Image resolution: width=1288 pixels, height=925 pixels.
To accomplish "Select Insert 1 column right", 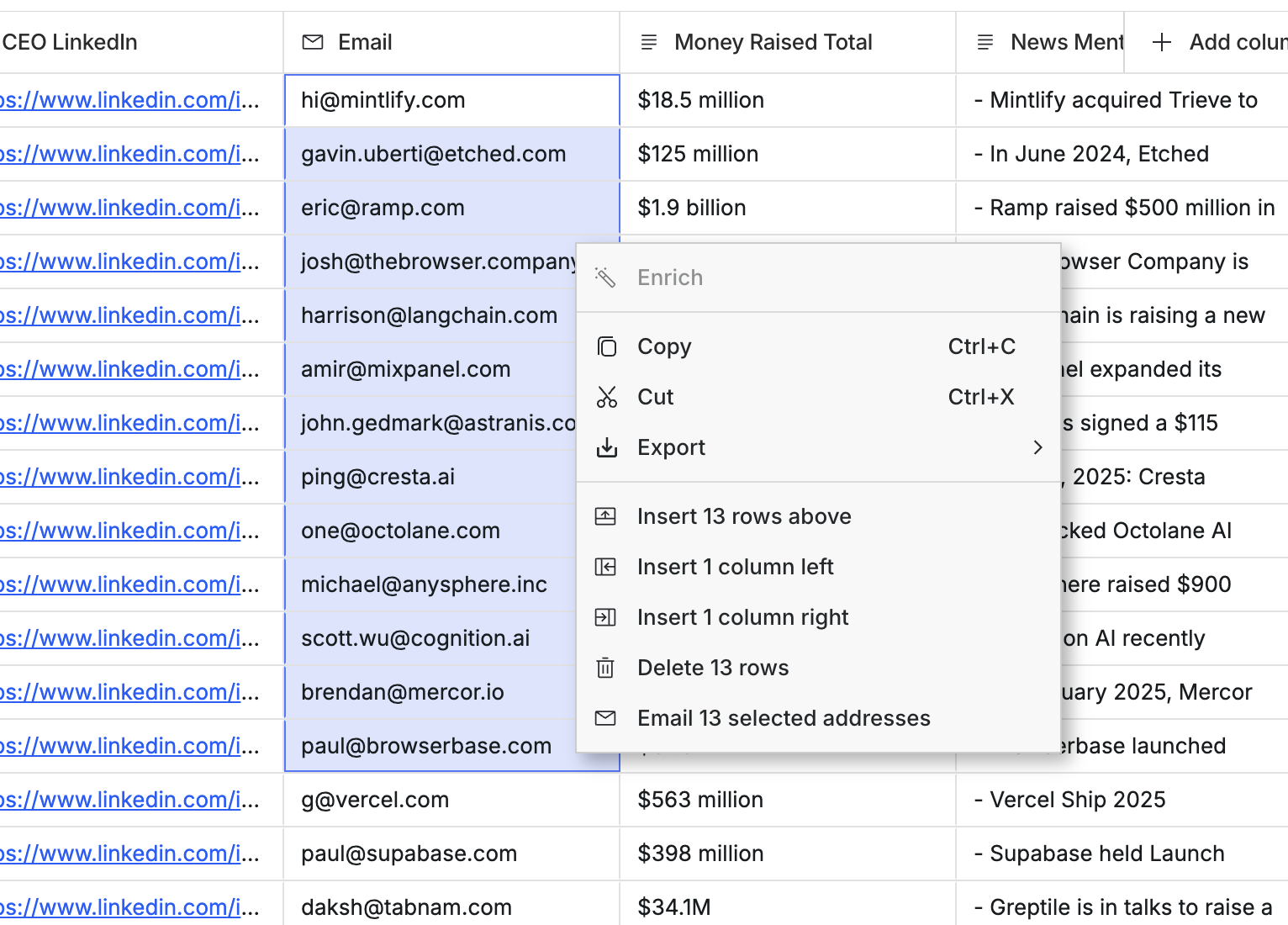I will click(x=818, y=617).
